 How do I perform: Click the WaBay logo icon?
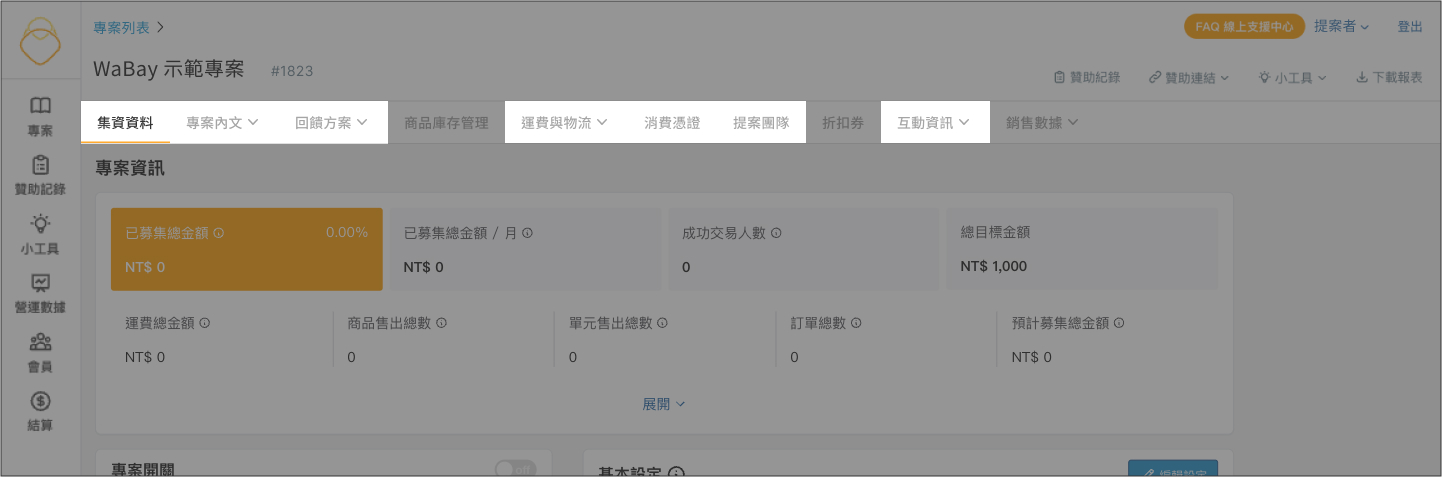click(41, 43)
